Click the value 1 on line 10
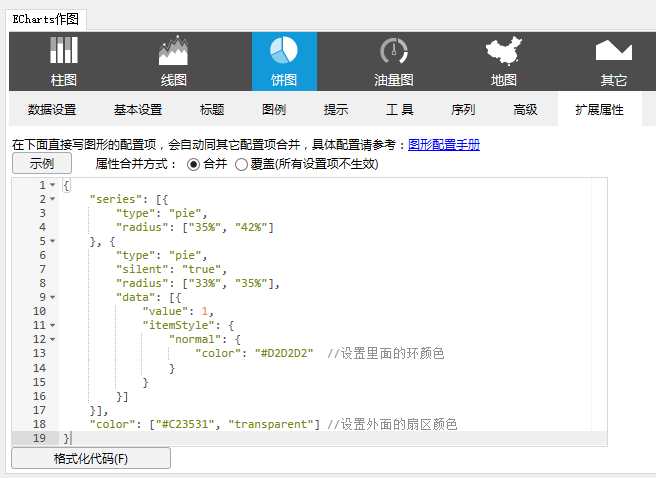 (205, 311)
